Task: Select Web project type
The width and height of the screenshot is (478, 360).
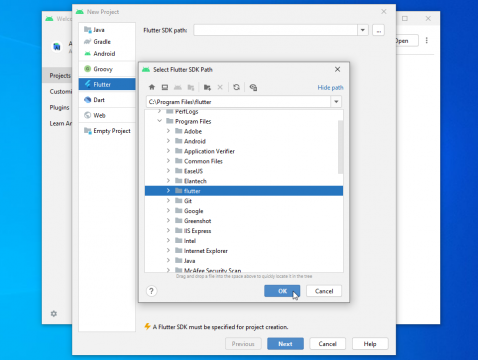Action: (107, 115)
